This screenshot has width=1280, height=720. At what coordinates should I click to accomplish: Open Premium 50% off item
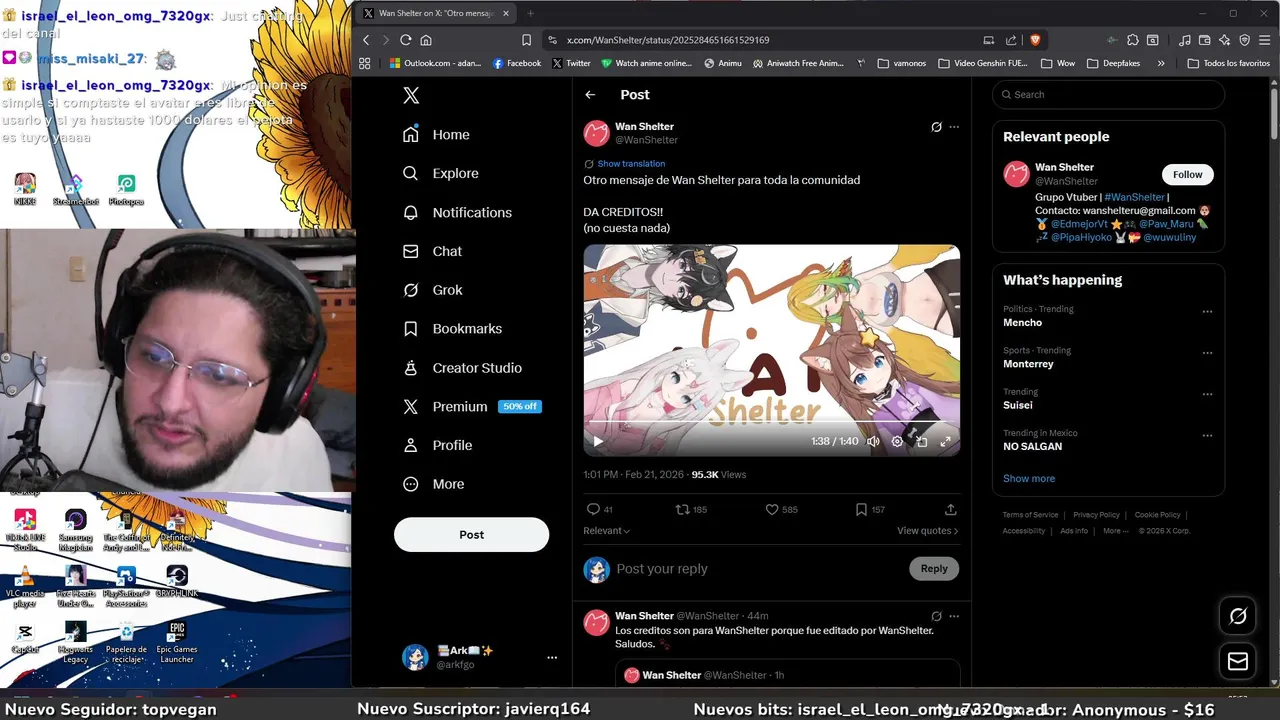[471, 407]
